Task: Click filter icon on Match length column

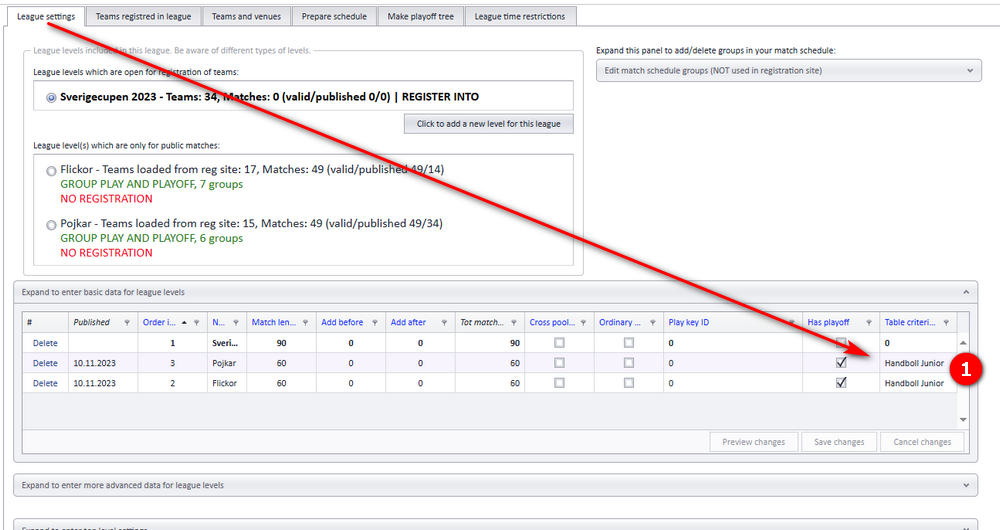Action: coord(305,323)
